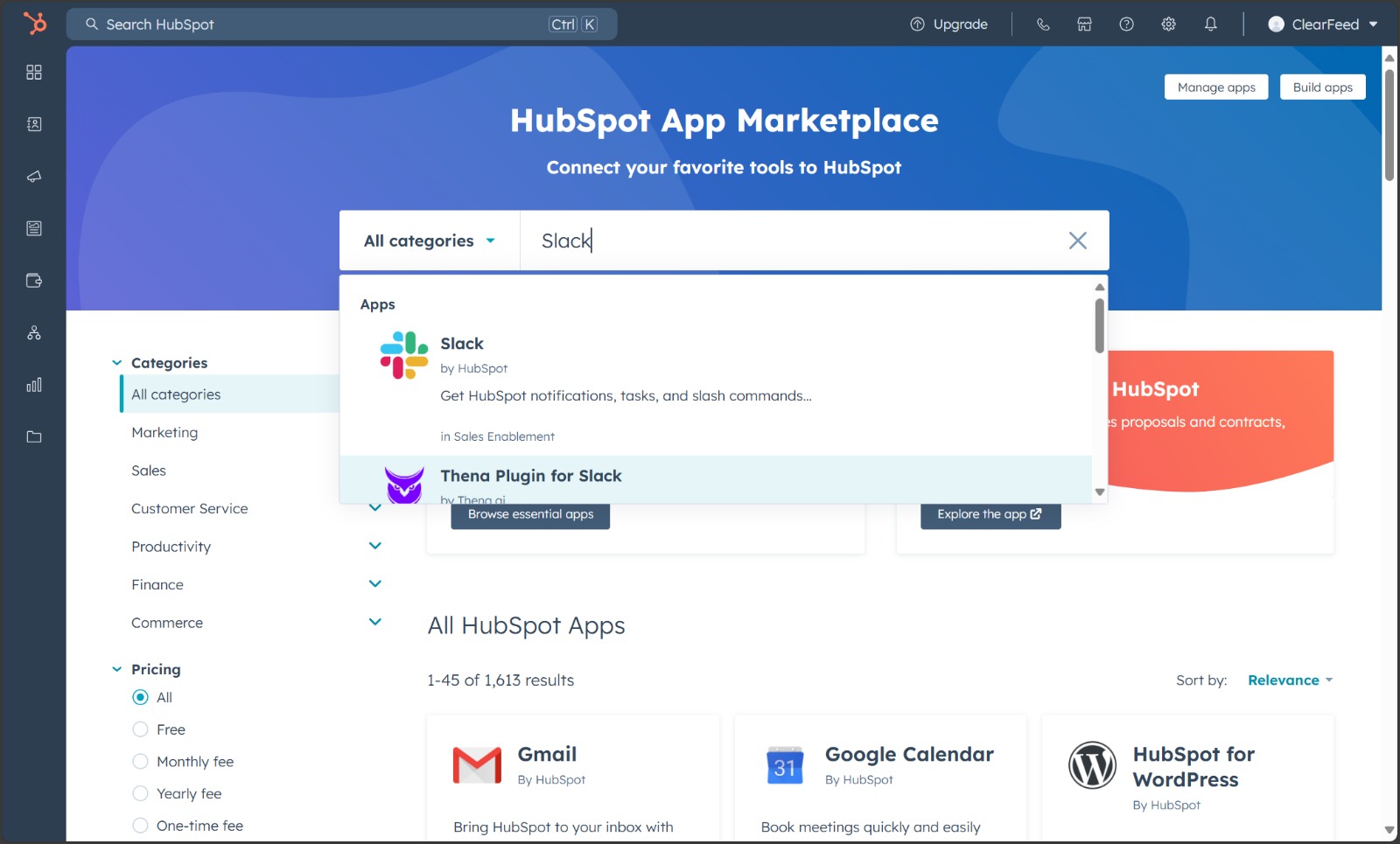Open the Sort by Relevance dropdown

click(1290, 680)
